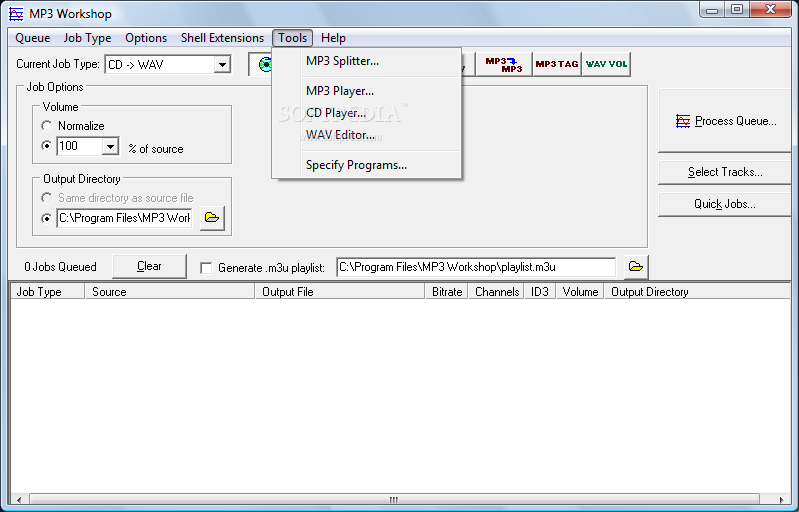Image resolution: width=799 pixels, height=512 pixels.
Task: Clear the job queue
Action: [149, 266]
